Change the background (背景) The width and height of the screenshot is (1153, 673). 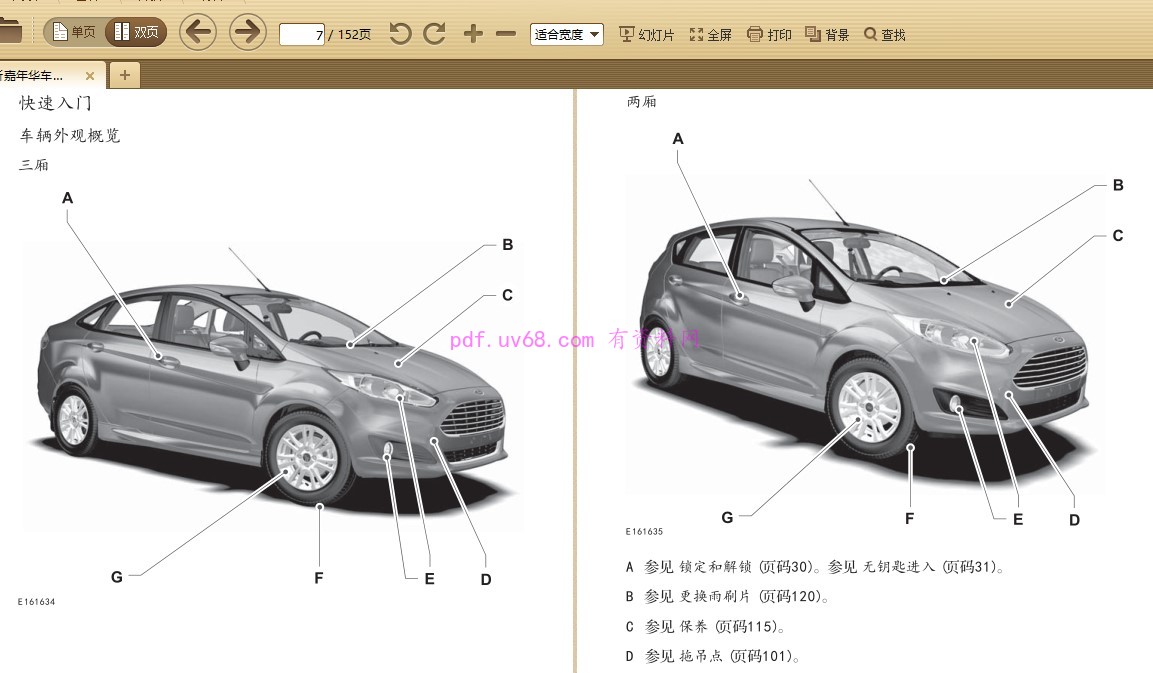tap(827, 35)
